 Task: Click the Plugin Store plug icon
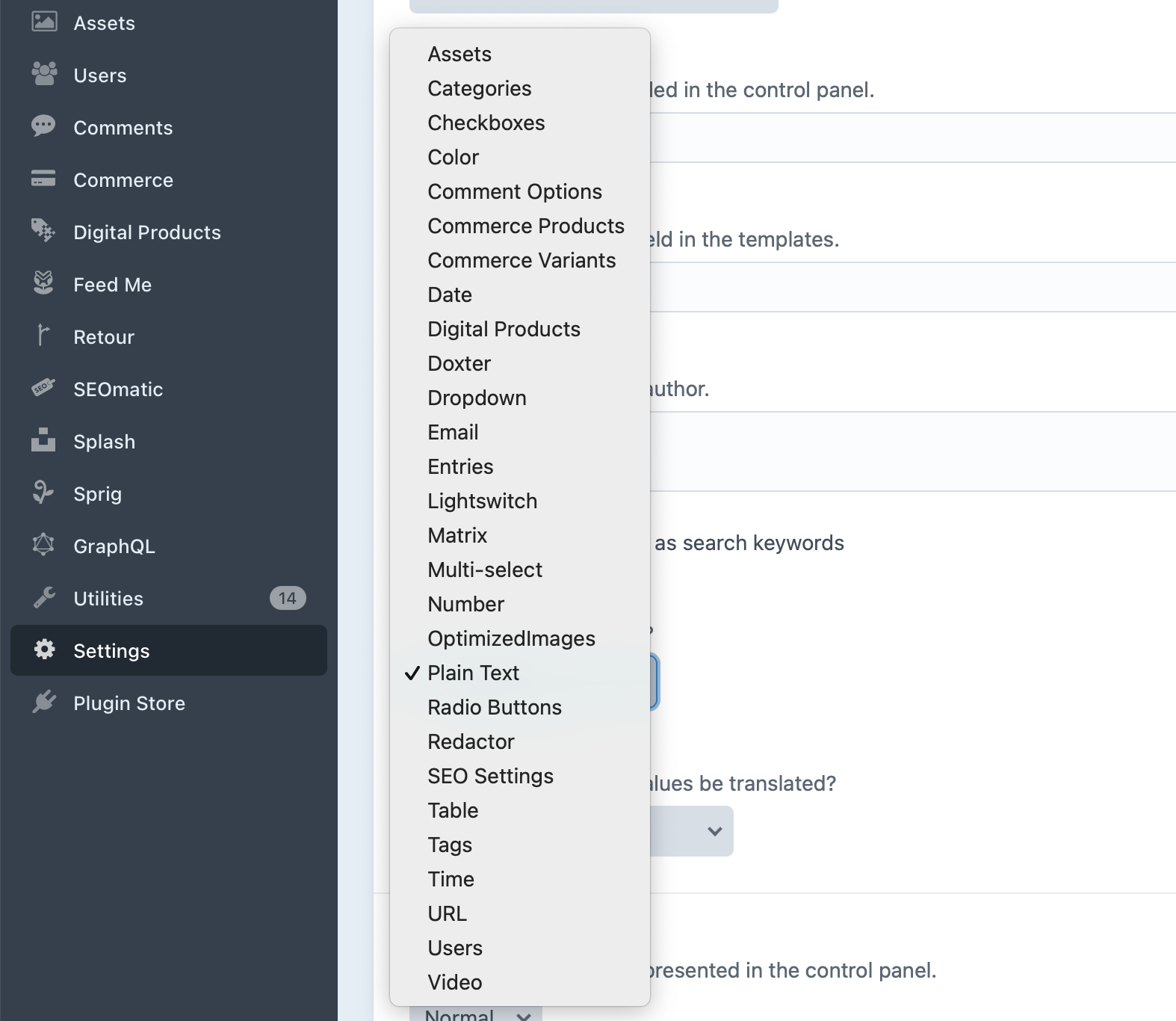click(x=44, y=702)
